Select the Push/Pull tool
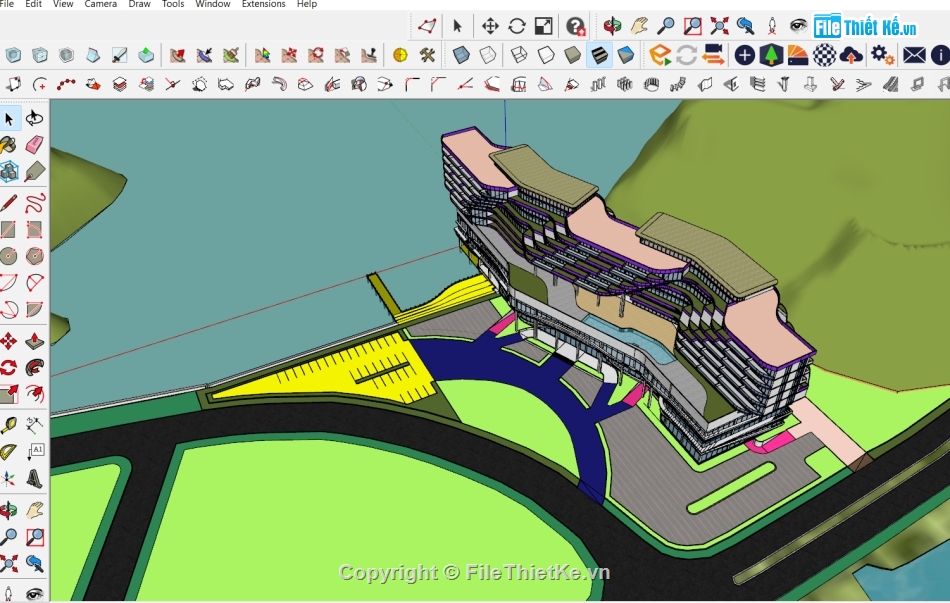The image size is (950, 603). (35, 341)
